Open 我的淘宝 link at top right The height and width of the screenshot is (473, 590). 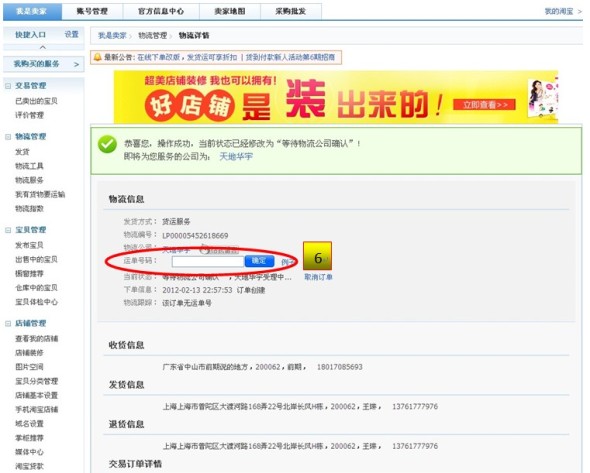point(559,11)
